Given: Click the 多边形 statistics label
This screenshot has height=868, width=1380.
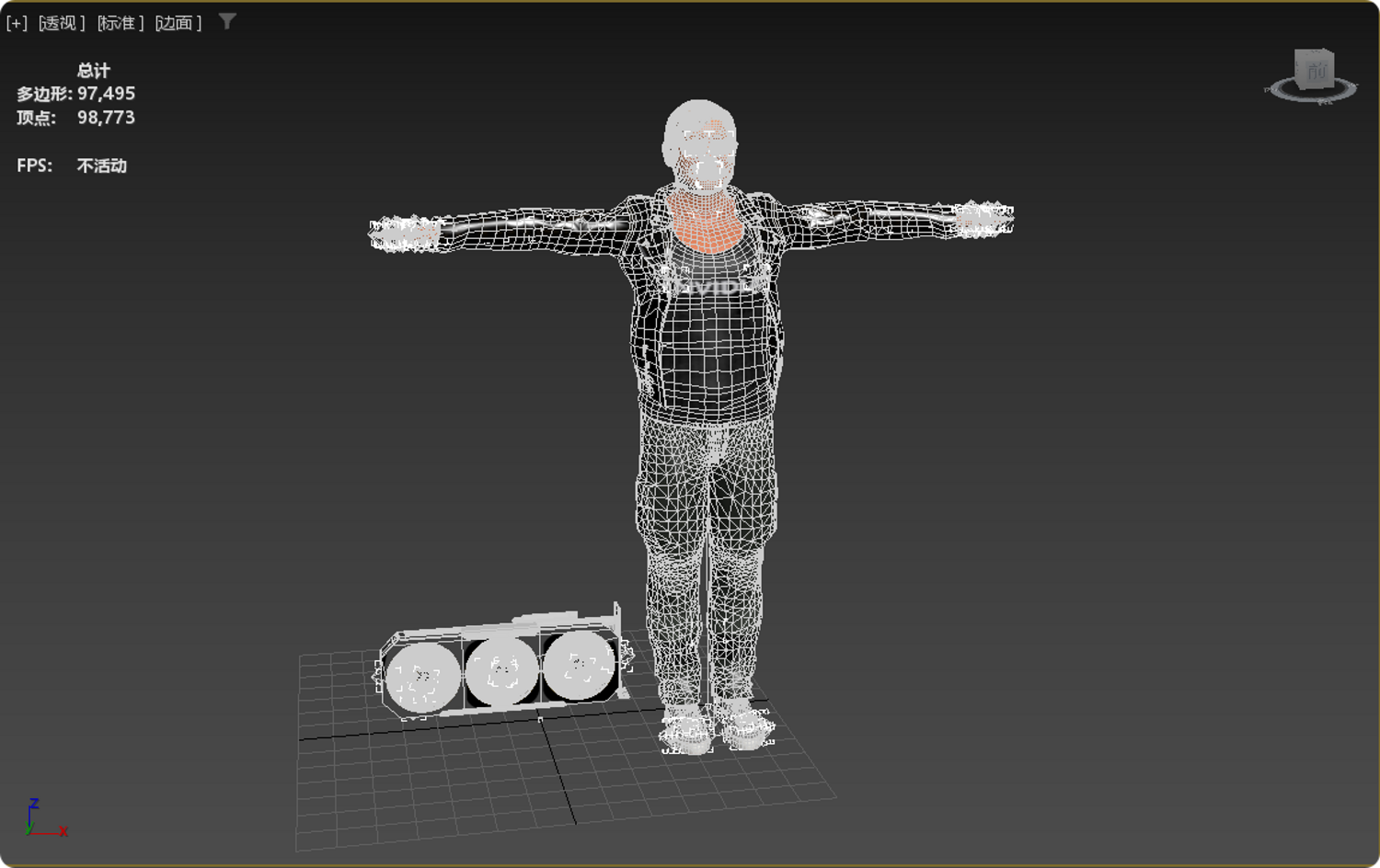Looking at the screenshot, I should (43, 94).
